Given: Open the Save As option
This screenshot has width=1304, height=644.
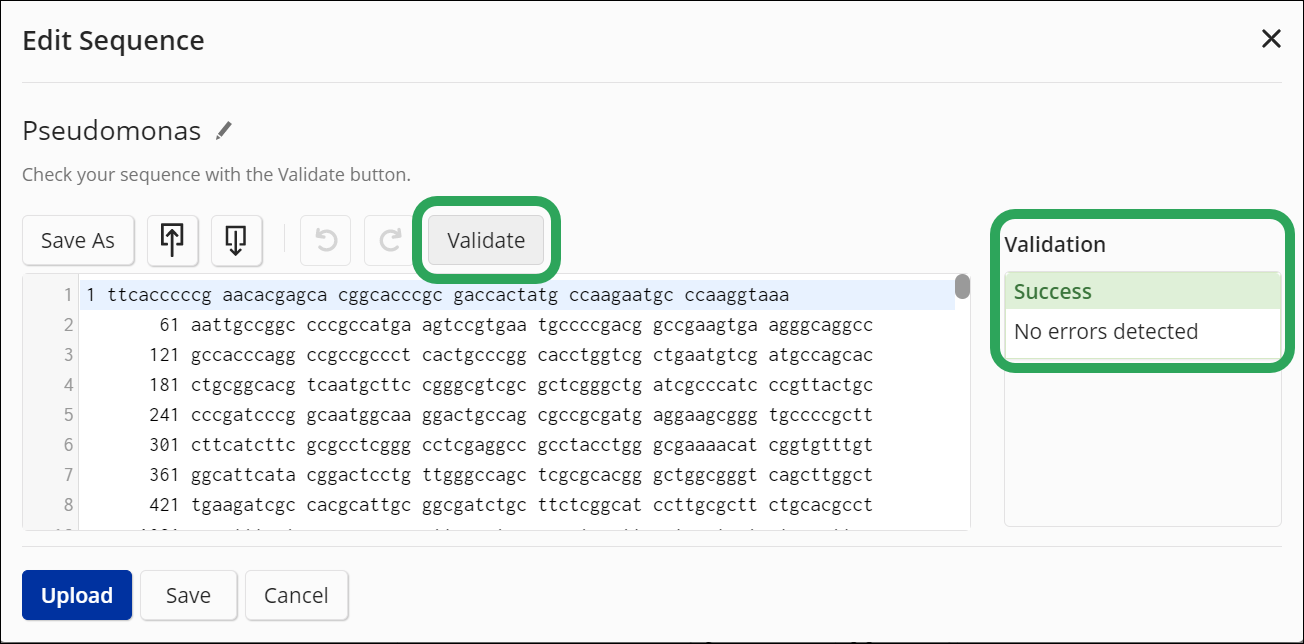Looking at the screenshot, I should click(78, 240).
